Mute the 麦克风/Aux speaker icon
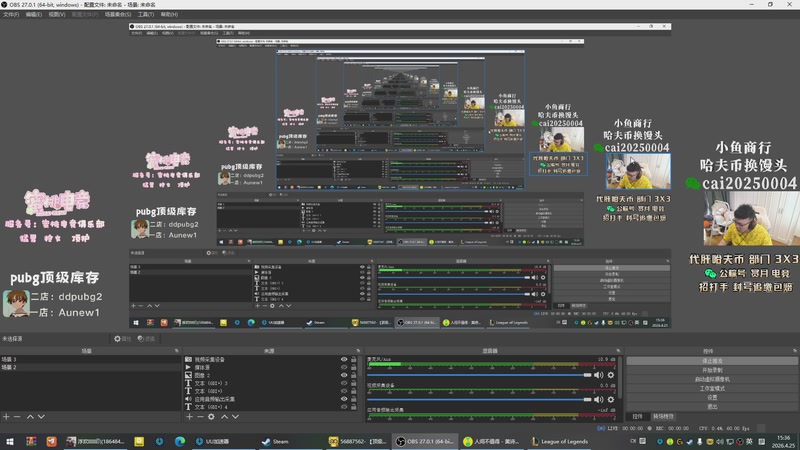 598,375
